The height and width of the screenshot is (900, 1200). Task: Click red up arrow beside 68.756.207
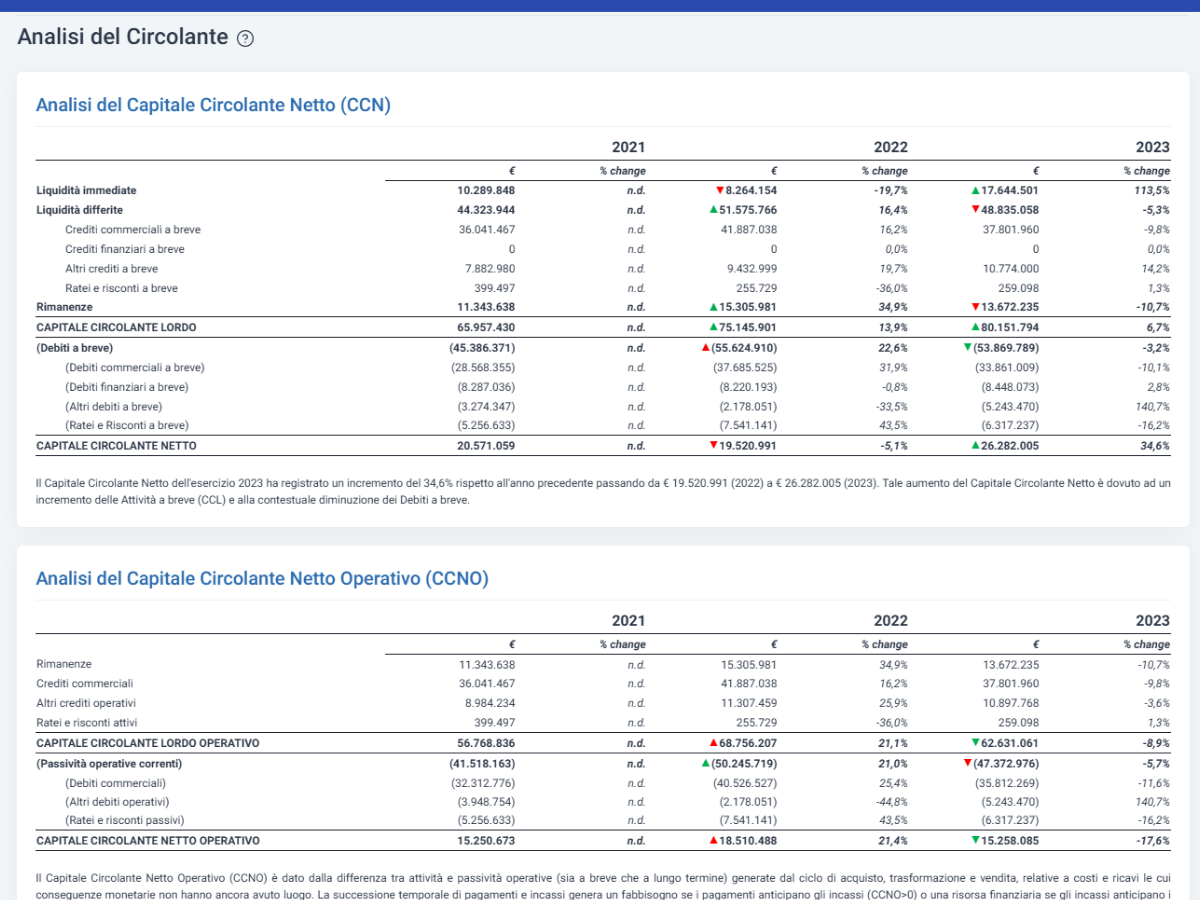713,743
